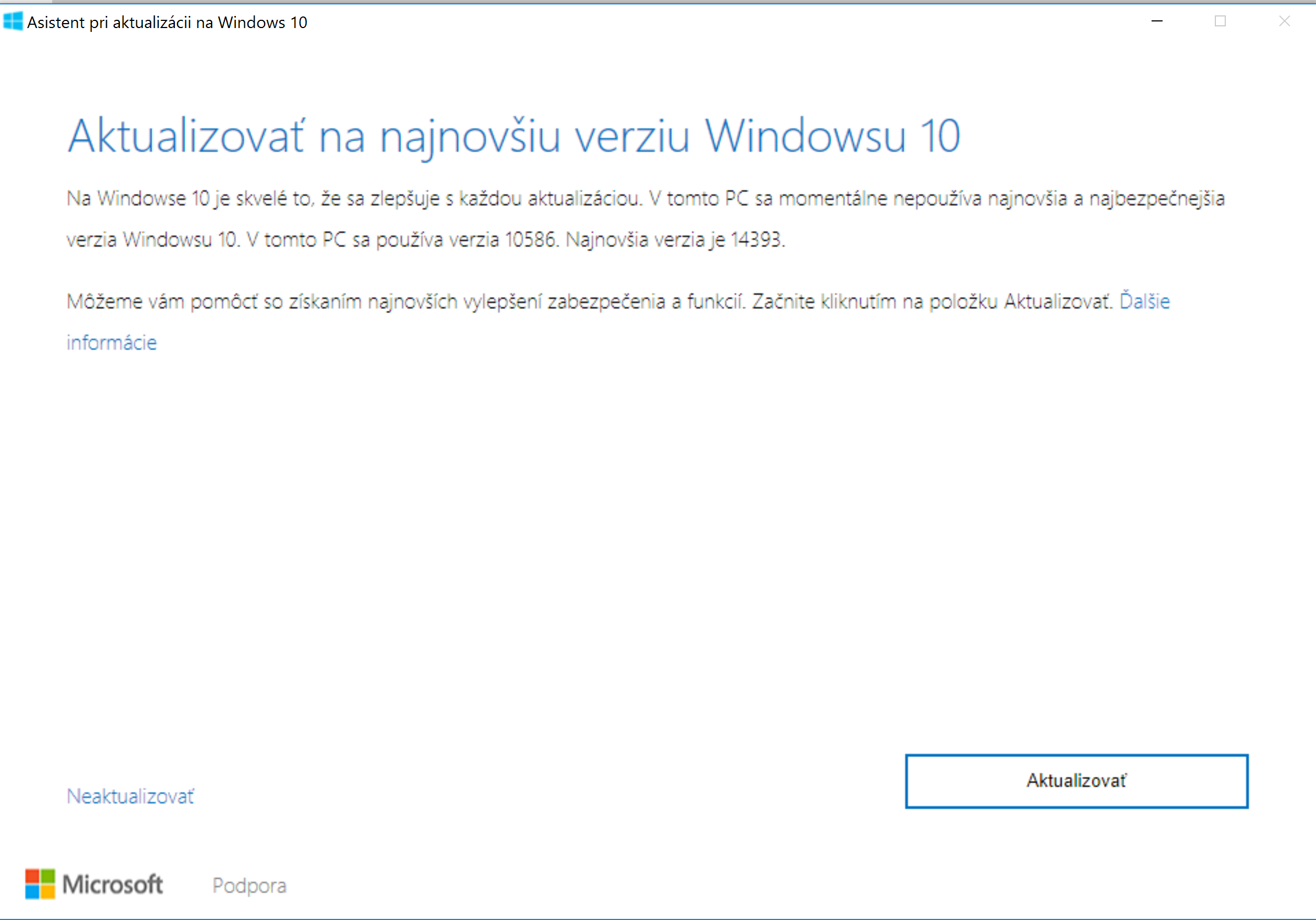Click the Windows logo in the title bar
Viewport: 1316px width, 920px height.
pos(13,21)
